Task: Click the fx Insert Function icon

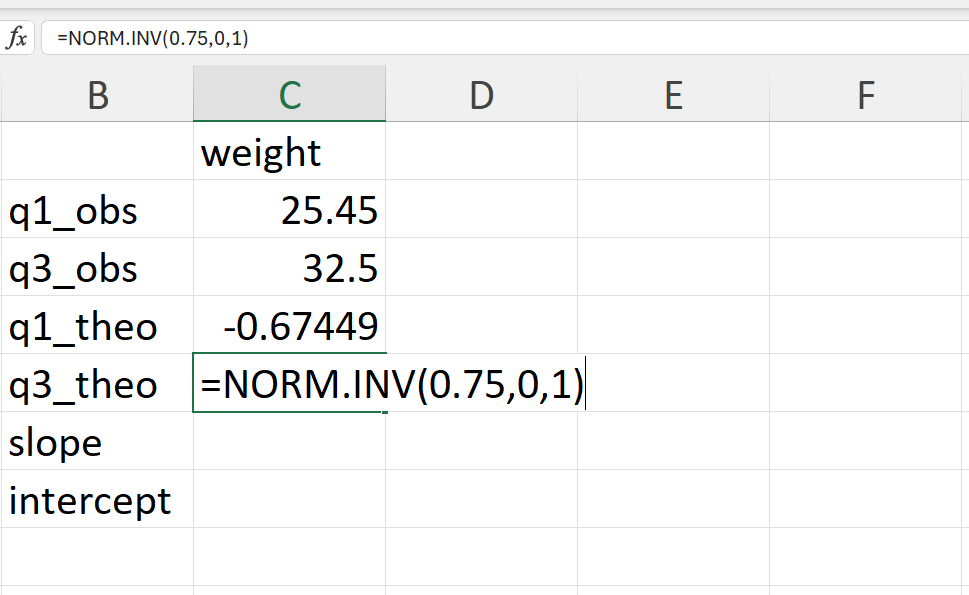Action: point(17,38)
